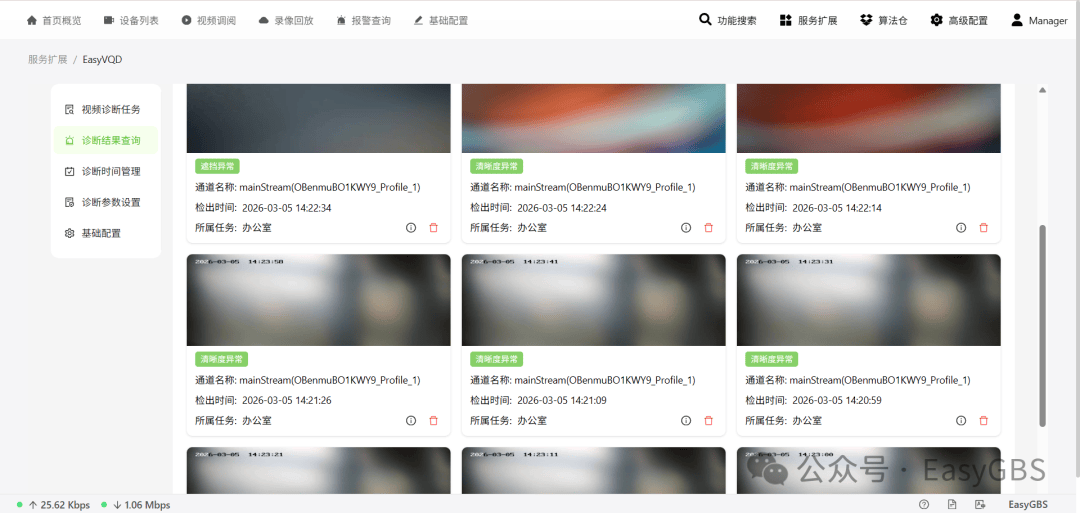Image resolution: width=1080 pixels, height=513 pixels.
Task: Open blurred snapshot stamped 14:23:50
Action: pos(318,300)
